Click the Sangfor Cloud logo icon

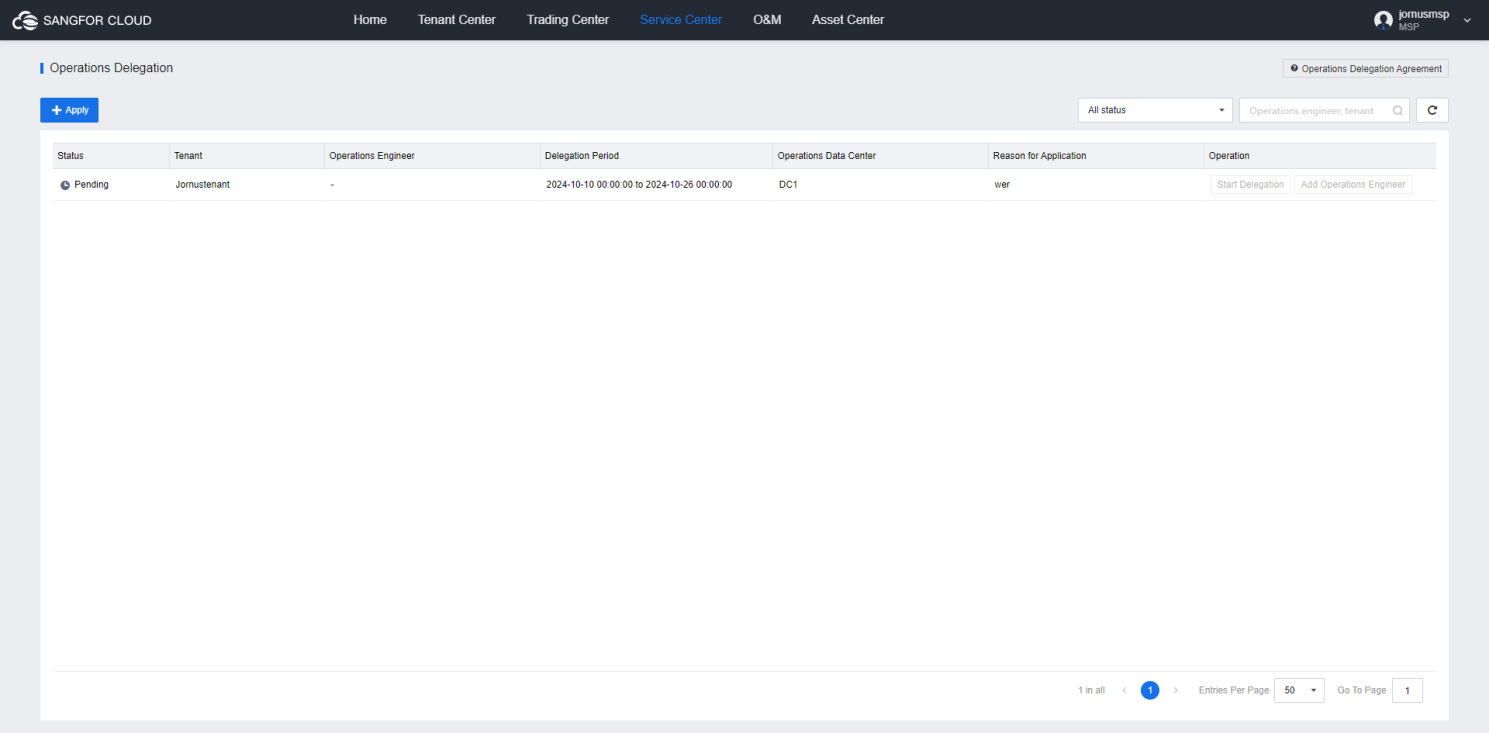(25, 20)
